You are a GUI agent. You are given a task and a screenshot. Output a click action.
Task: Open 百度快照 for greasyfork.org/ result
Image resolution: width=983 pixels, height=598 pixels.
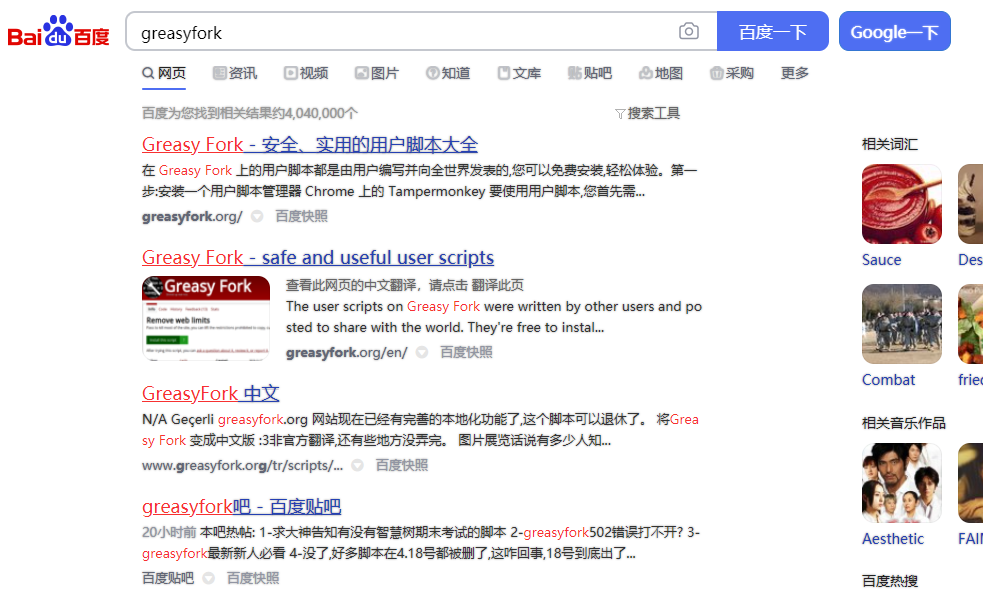click(302, 216)
